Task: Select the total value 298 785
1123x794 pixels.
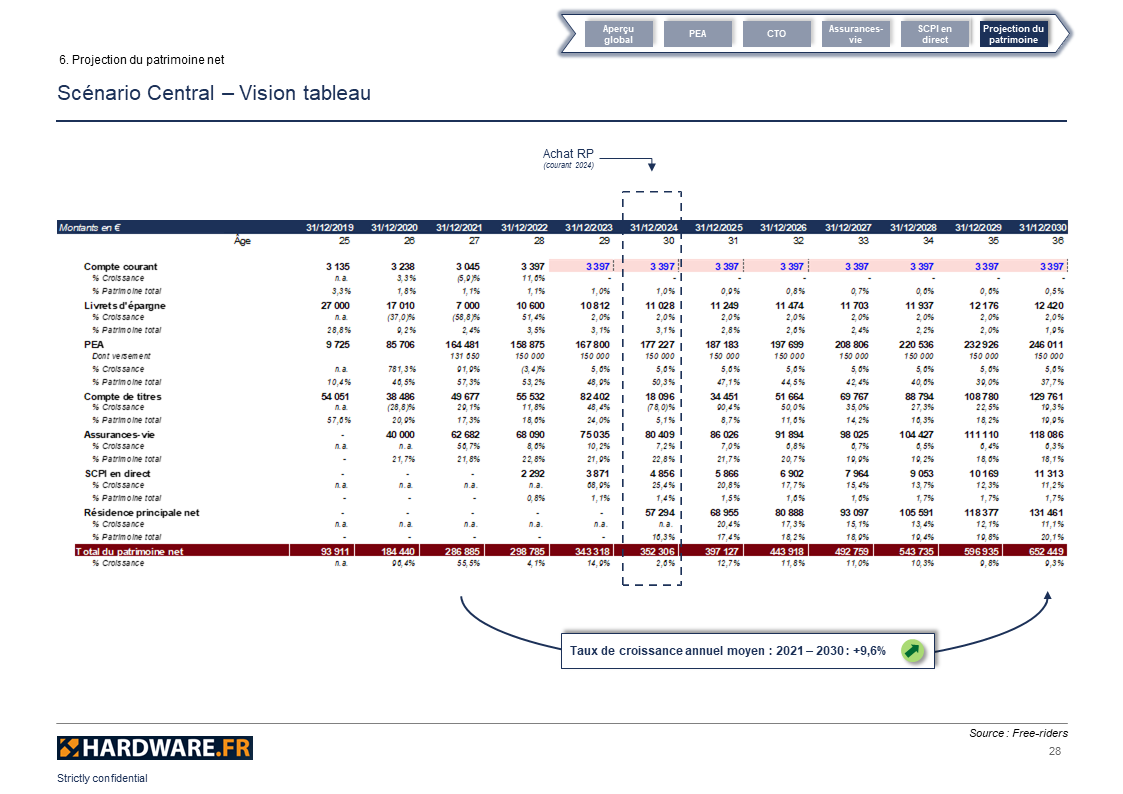Action: tap(527, 551)
